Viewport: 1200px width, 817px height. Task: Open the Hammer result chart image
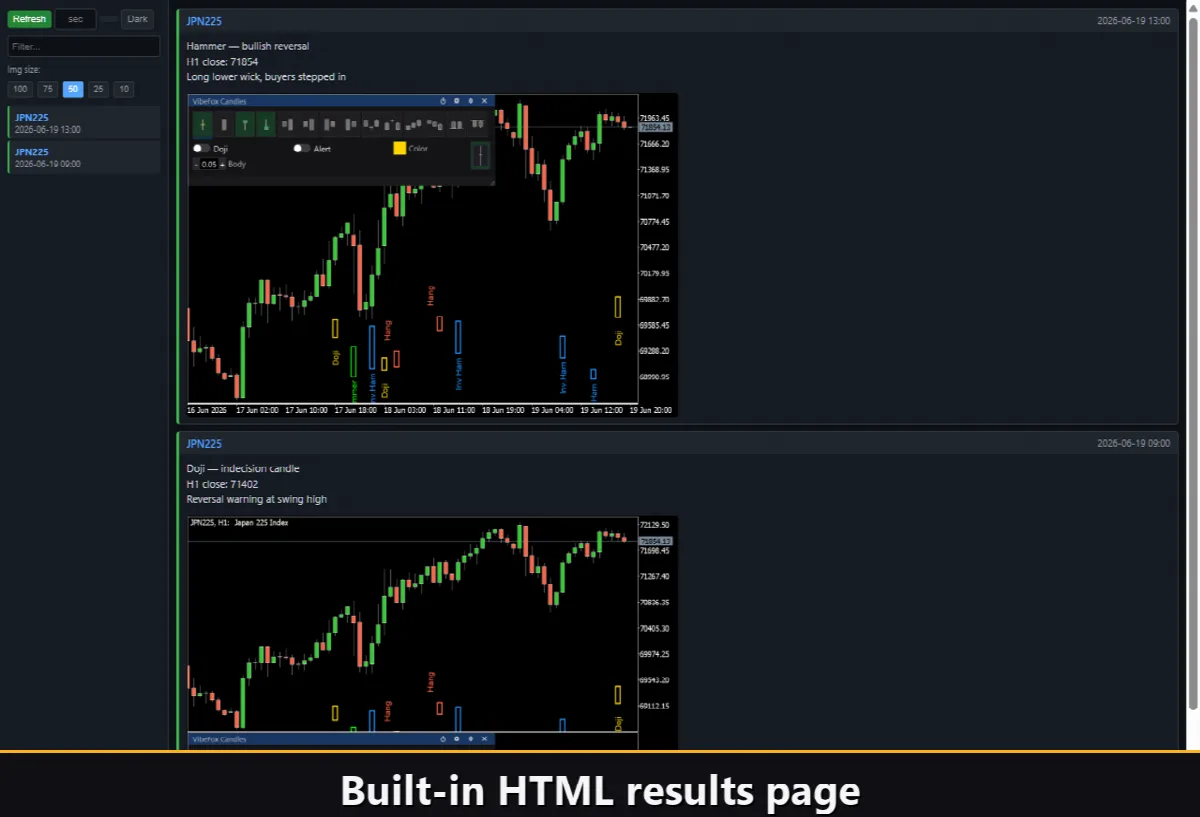click(x=433, y=255)
